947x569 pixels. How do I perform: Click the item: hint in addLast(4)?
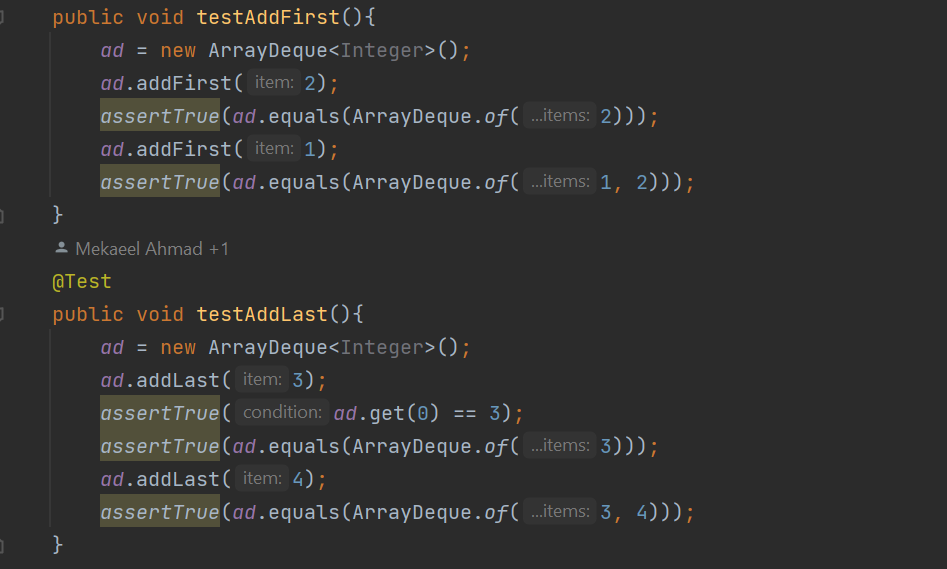coord(262,479)
